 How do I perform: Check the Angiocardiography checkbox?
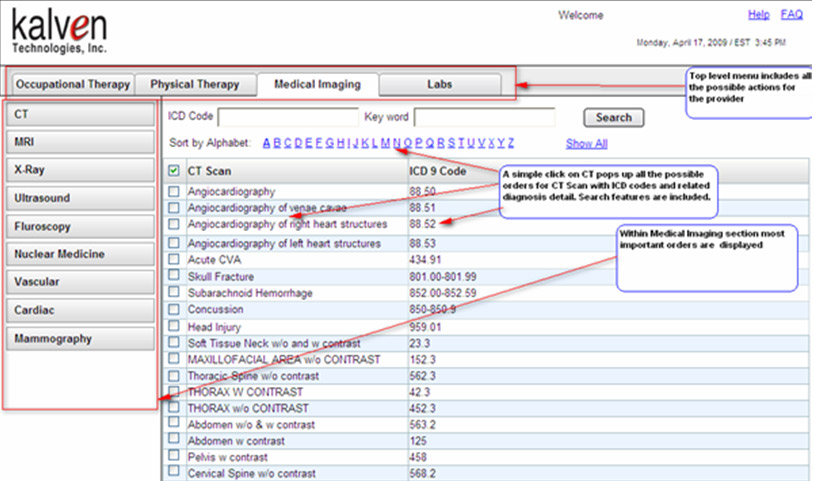175,191
